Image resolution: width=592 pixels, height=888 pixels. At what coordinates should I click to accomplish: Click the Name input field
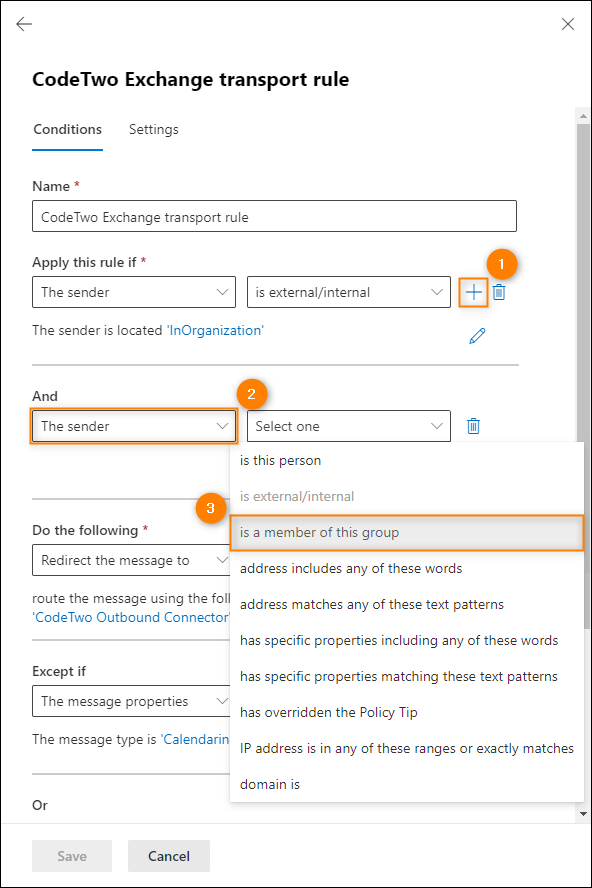[x=274, y=216]
